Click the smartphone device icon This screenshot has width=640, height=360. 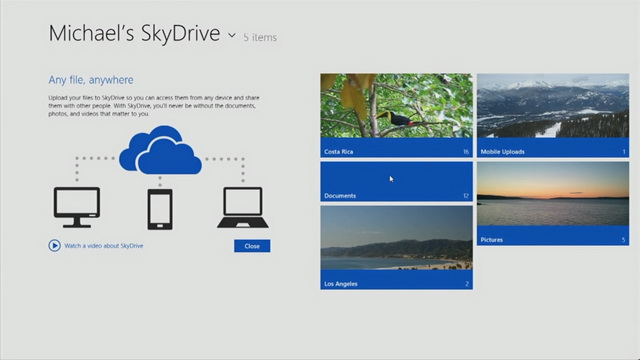click(160, 209)
